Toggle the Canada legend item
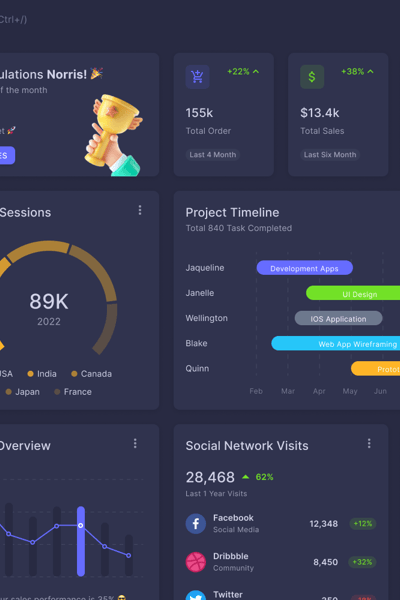This screenshot has width=400, height=600. point(91,374)
